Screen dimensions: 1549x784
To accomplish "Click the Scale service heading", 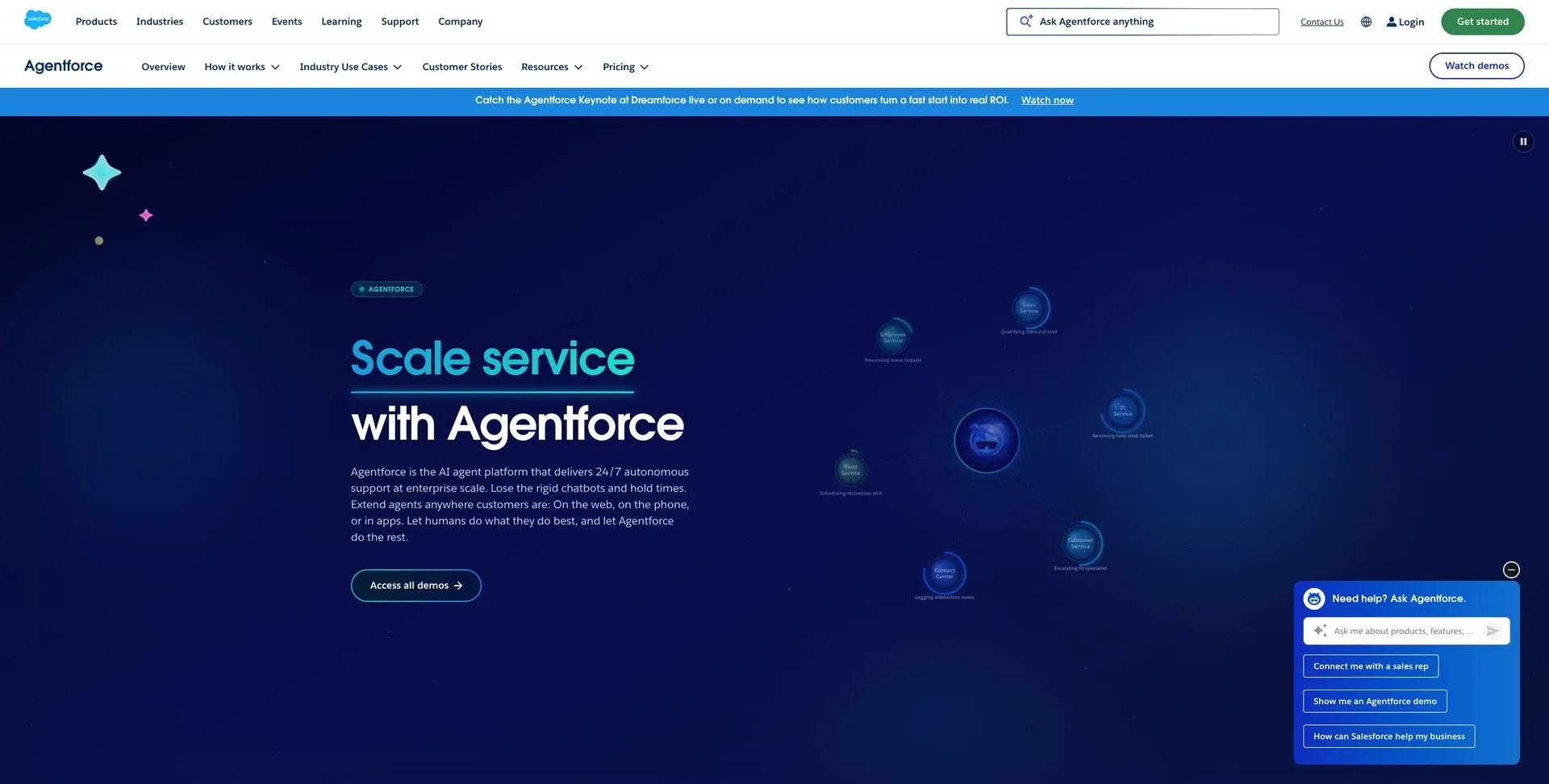I will (x=492, y=358).
